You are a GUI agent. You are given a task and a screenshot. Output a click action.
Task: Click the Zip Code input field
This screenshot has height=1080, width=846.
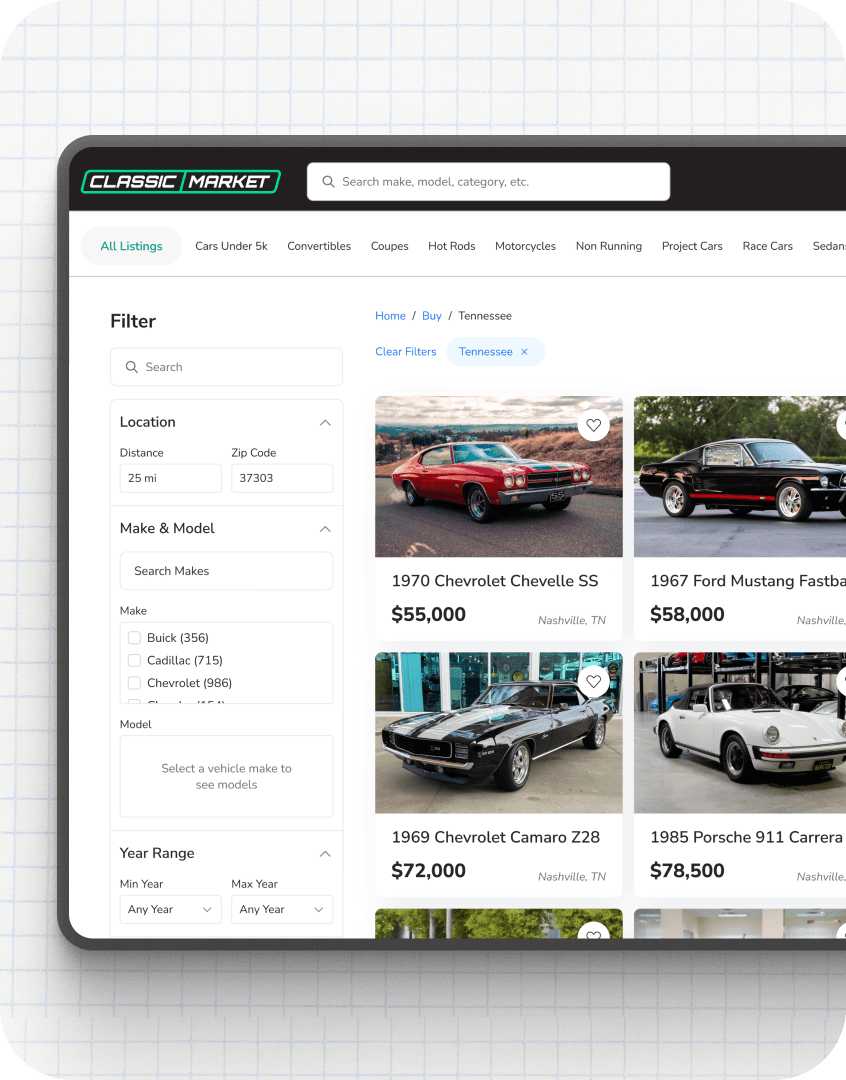(282, 478)
